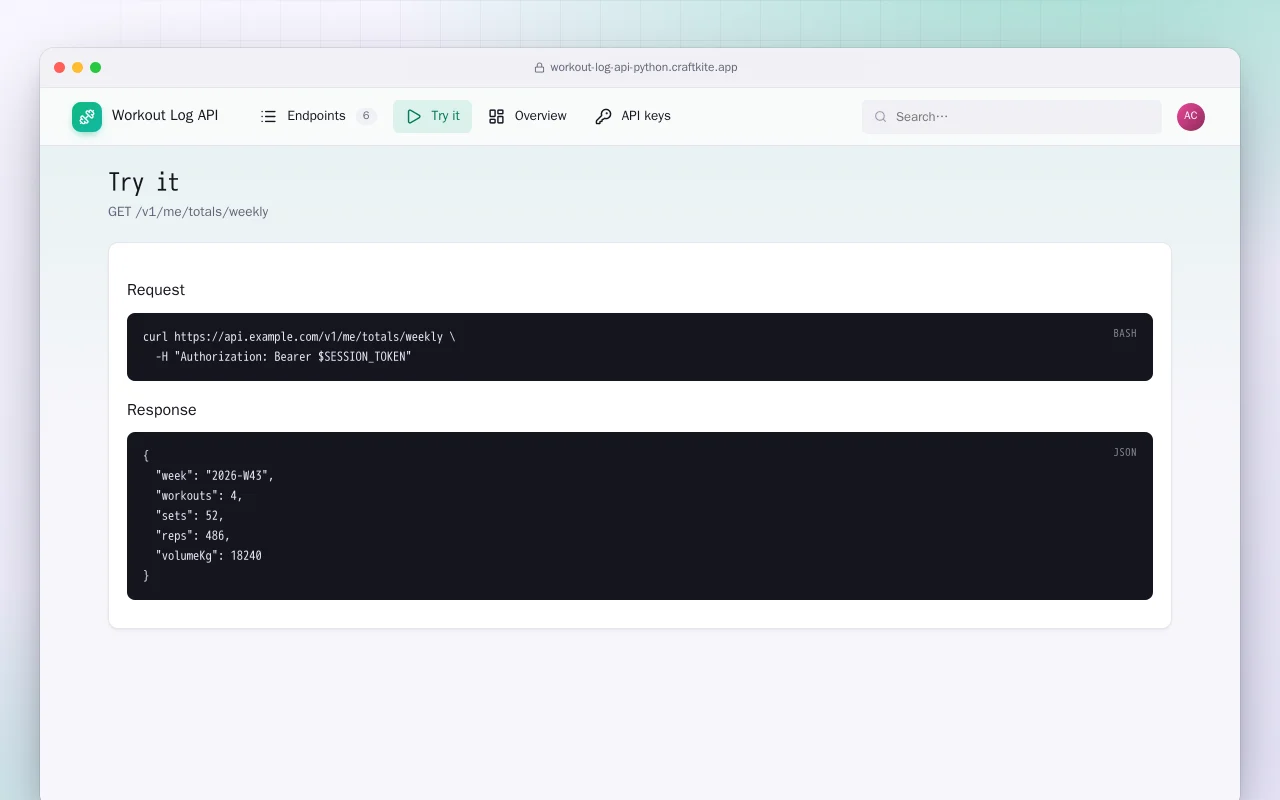The image size is (1280, 800).
Task: Open the Endpoints tab
Action: click(317, 116)
